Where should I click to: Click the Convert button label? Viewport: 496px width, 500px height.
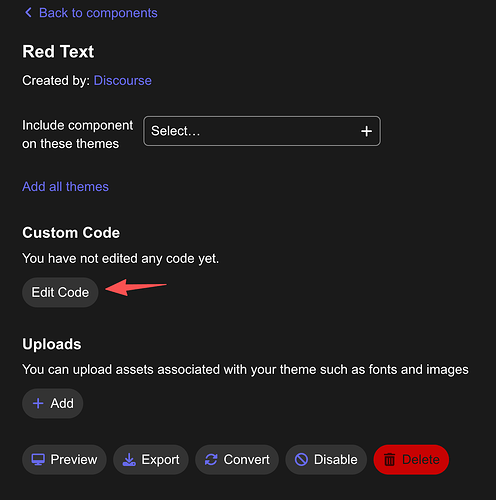click(x=246, y=460)
